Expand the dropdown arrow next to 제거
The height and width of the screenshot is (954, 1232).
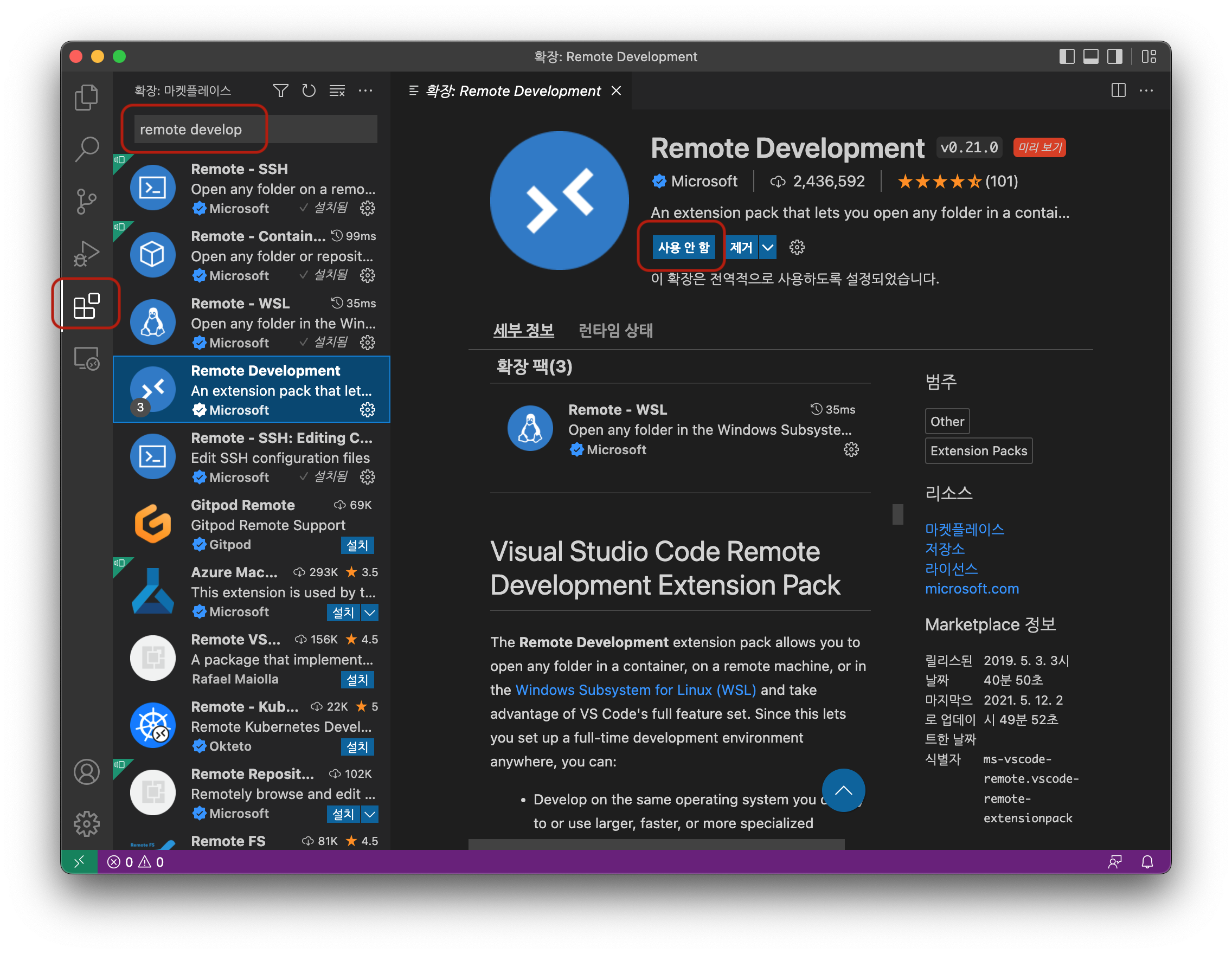[768, 247]
